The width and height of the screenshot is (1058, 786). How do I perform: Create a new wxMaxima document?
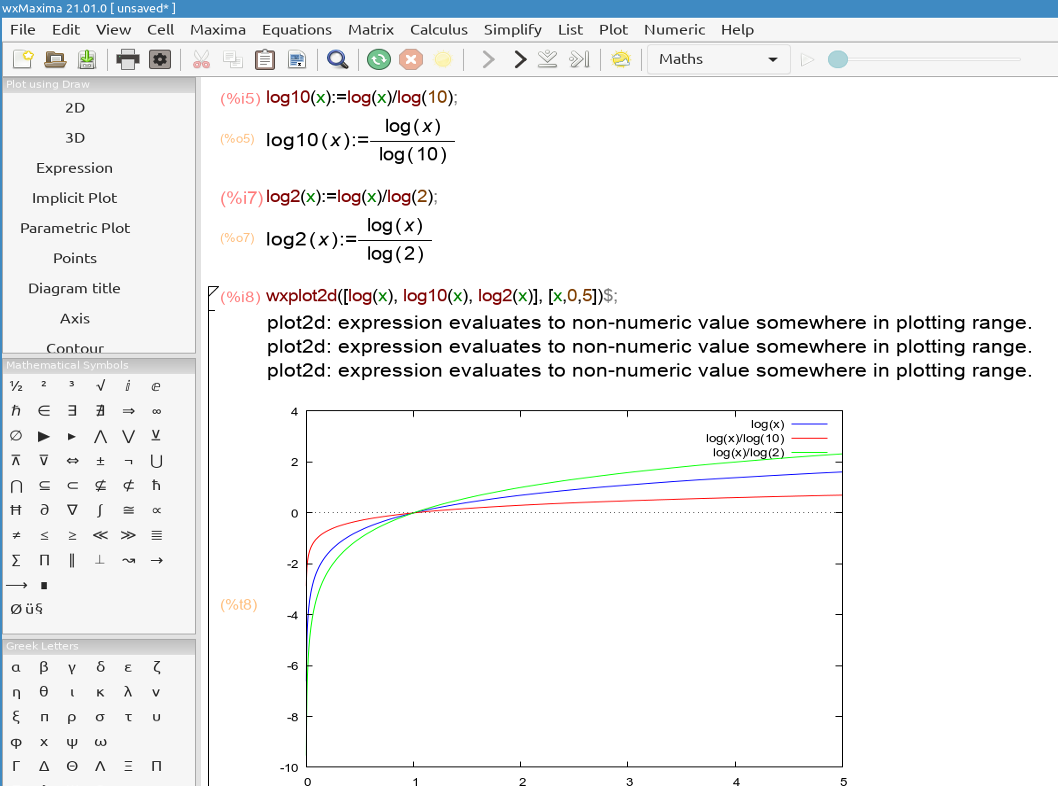21,59
